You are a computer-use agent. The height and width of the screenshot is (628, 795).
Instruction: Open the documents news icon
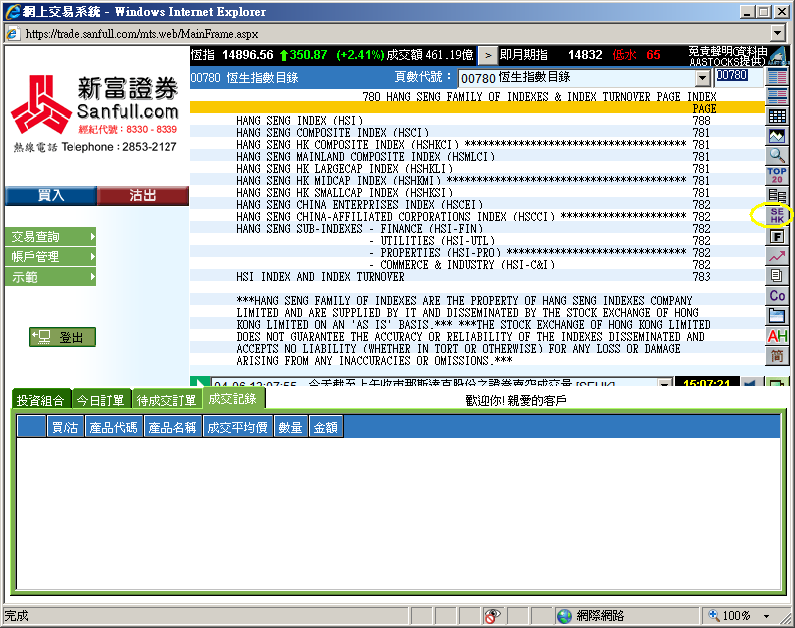click(777, 276)
